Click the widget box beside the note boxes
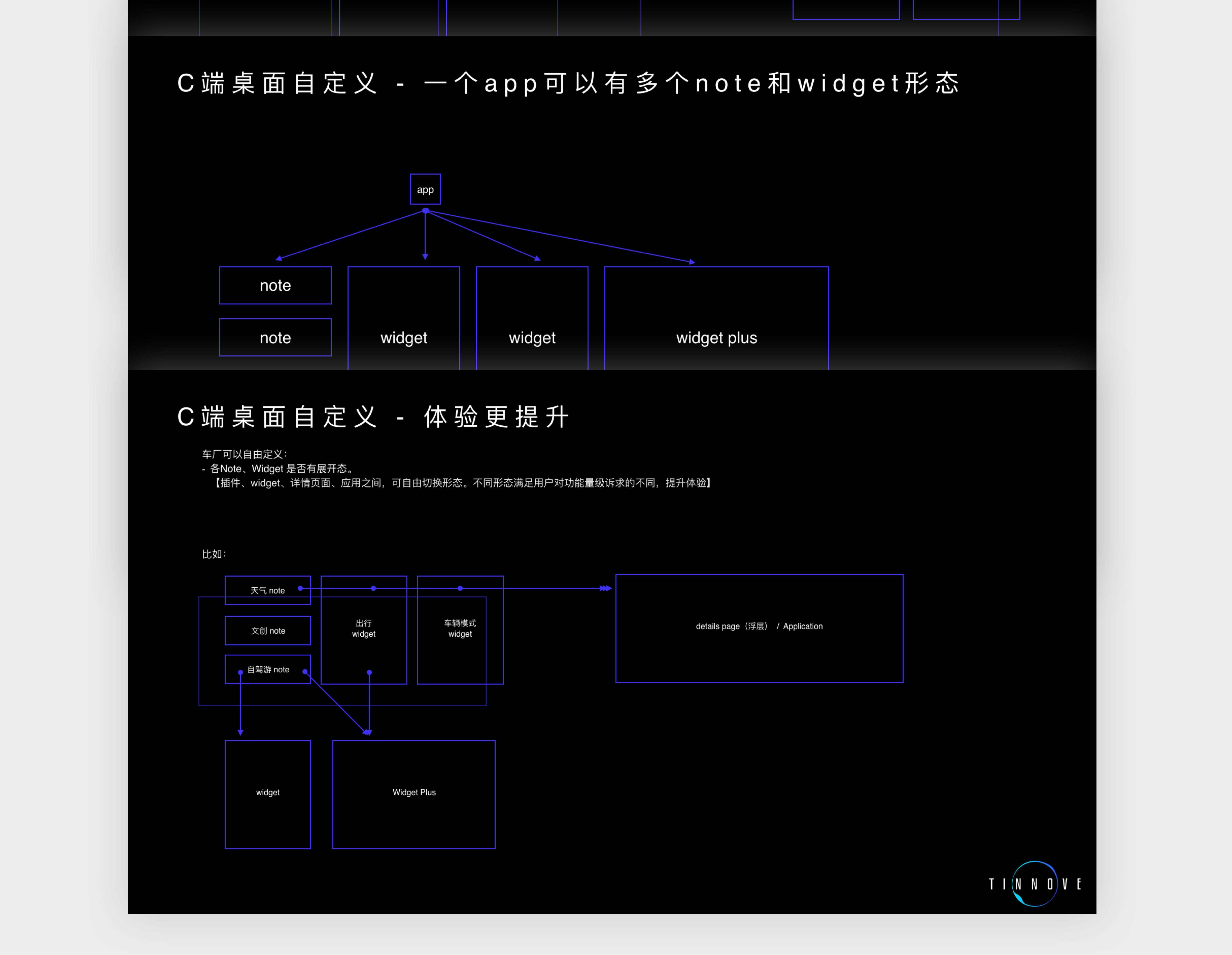 (404, 318)
